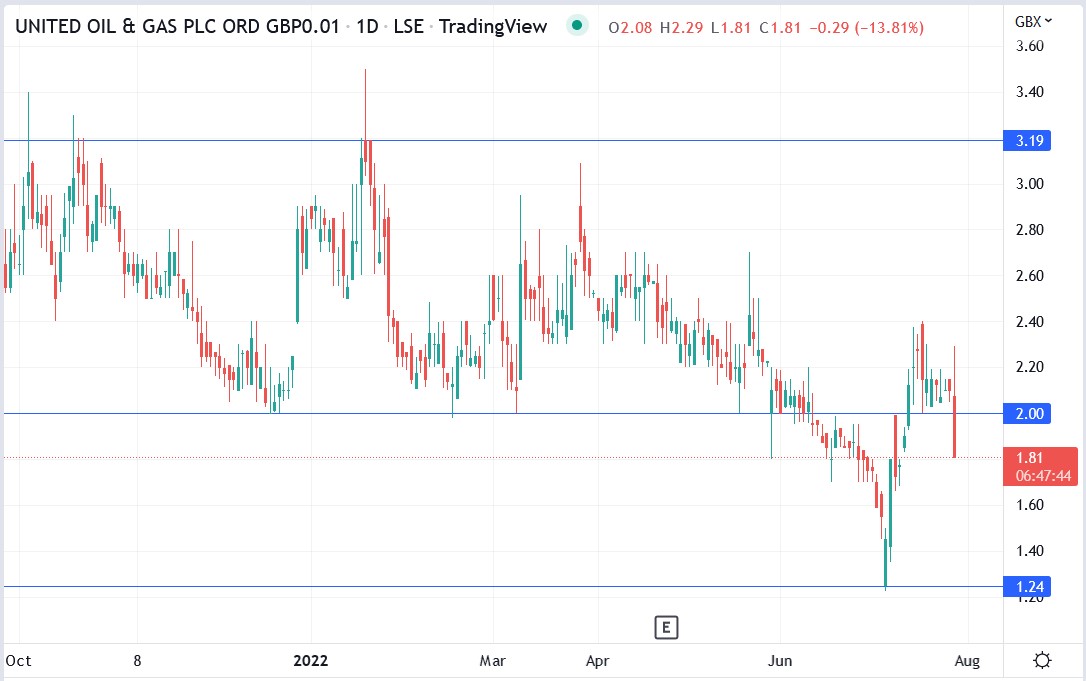Click the 3.00 price axis value
Viewport: 1086px width, 681px height.
pos(1030,184)
